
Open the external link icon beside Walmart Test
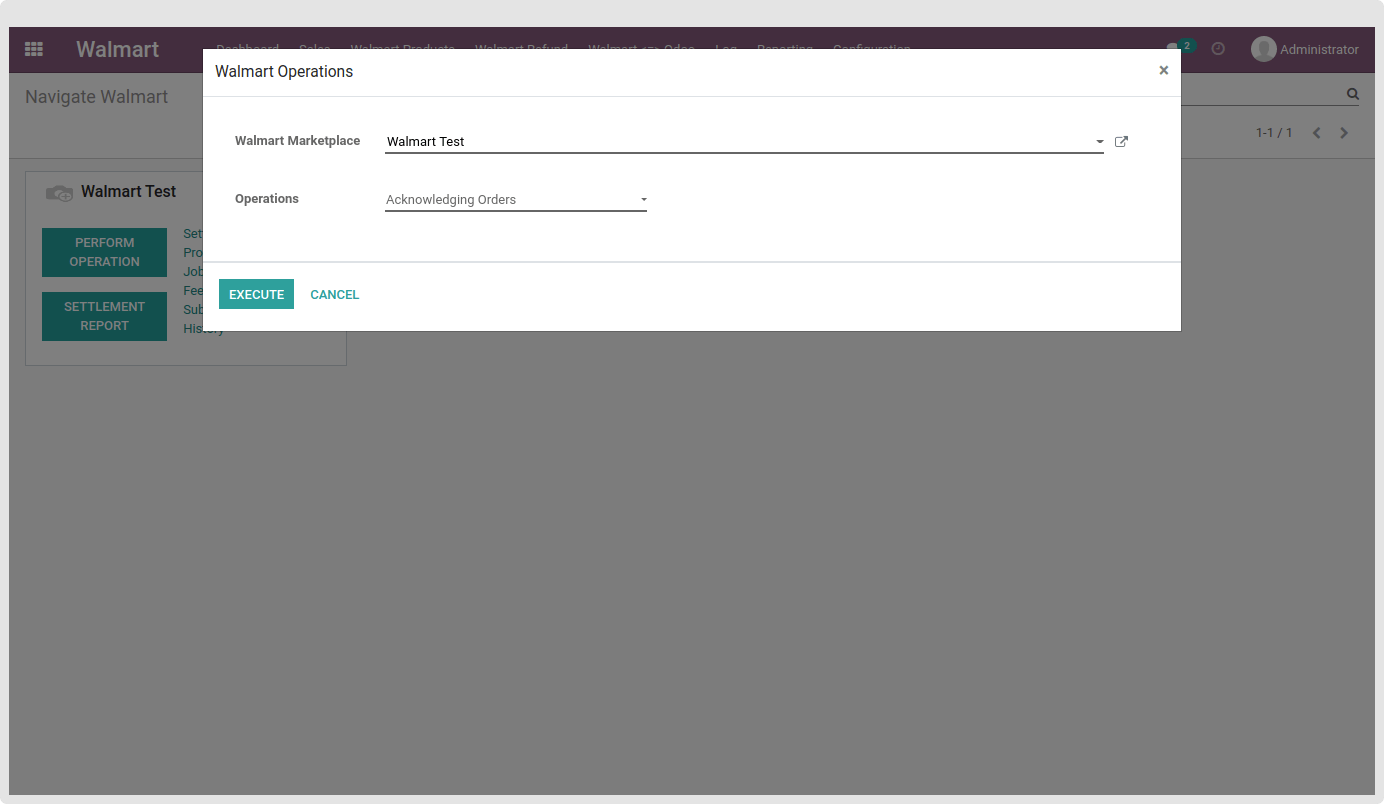[x=1121, y=142]
